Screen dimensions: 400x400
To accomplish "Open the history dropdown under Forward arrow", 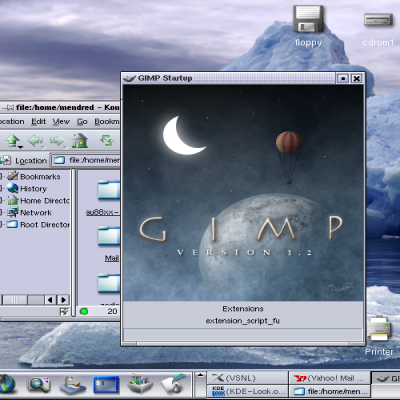I will (x=65, y=147).
